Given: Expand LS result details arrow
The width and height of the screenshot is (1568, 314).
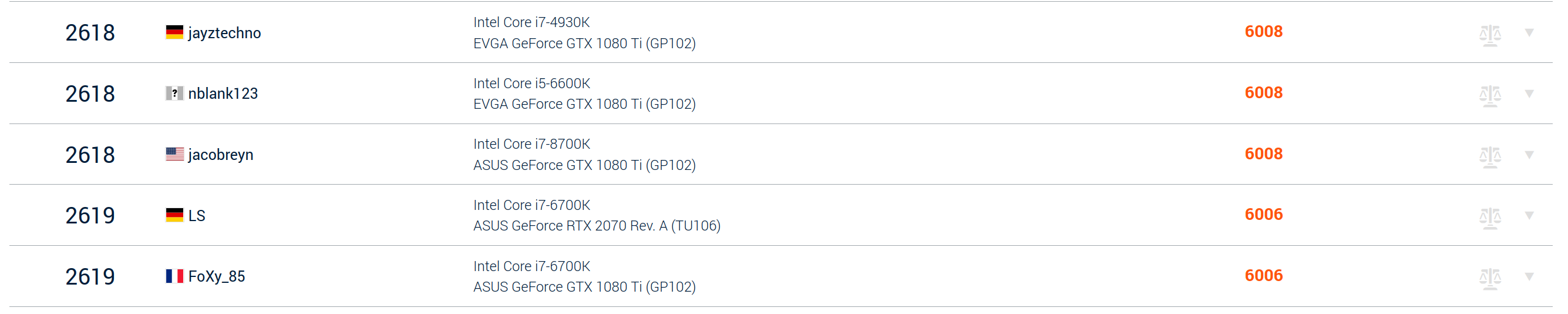Looking at the screenshot, I should [1529, 215].
